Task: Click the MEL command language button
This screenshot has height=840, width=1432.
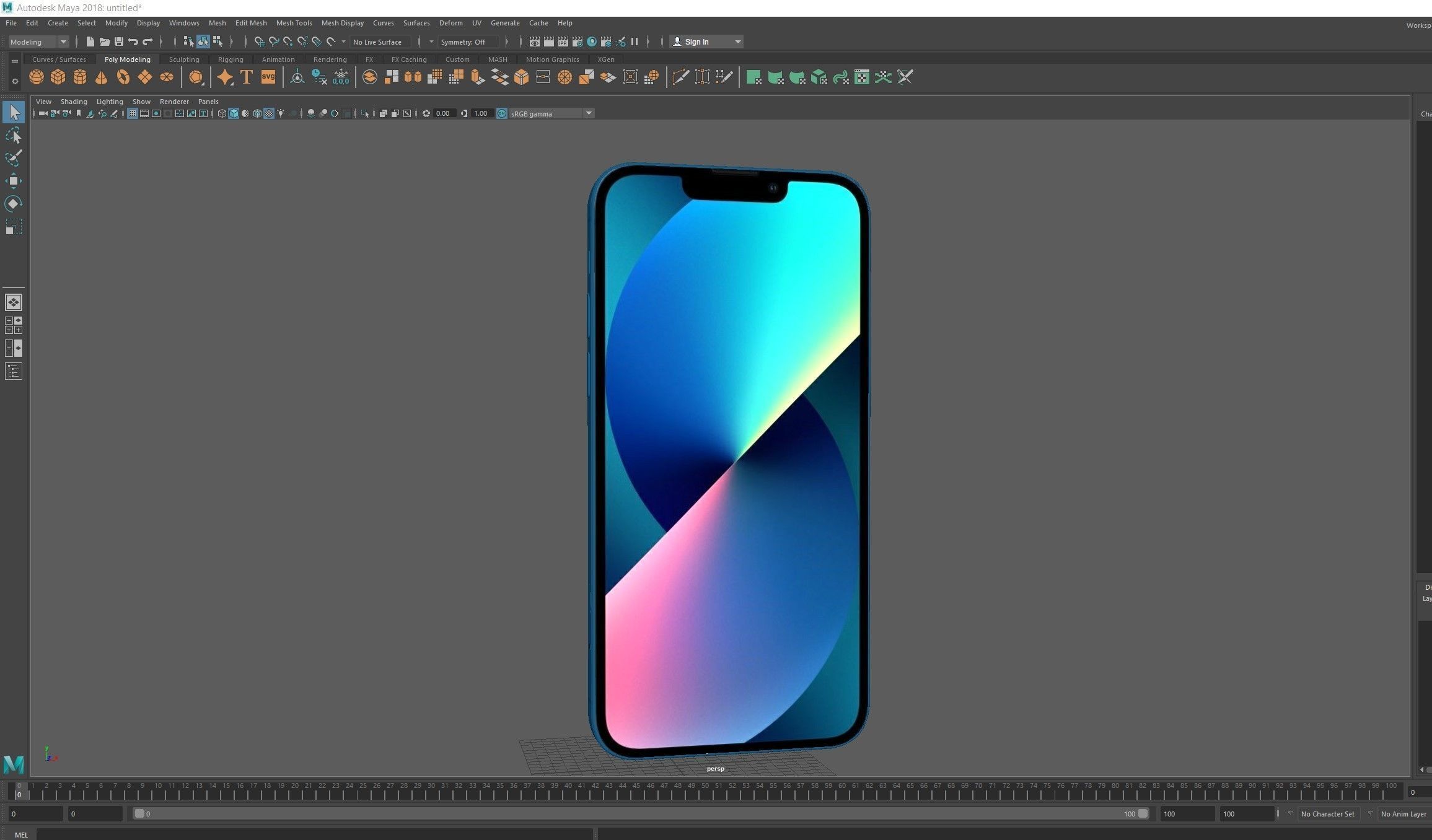Action: click(21, 834)
